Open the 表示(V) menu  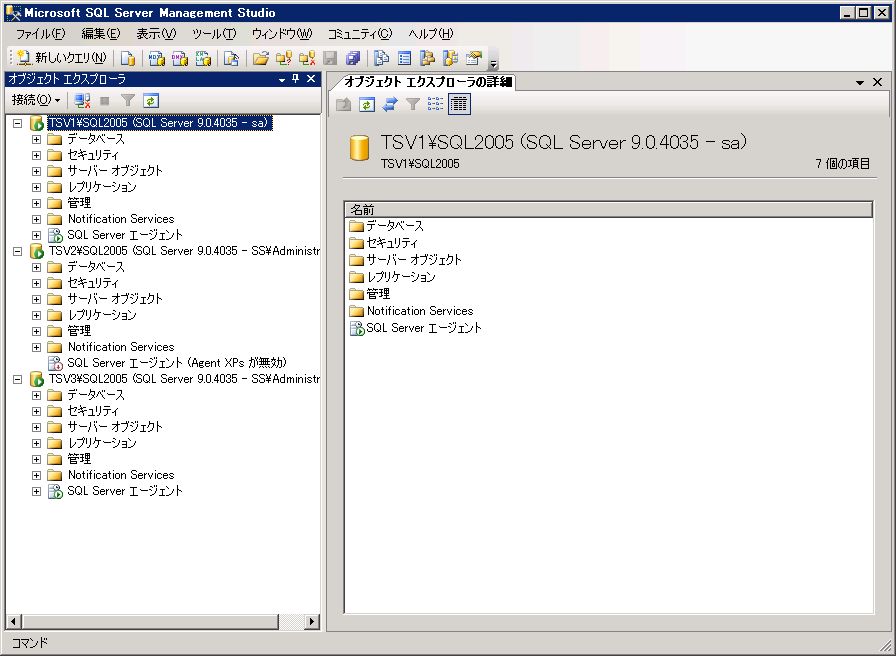click(x=156, y=34)
